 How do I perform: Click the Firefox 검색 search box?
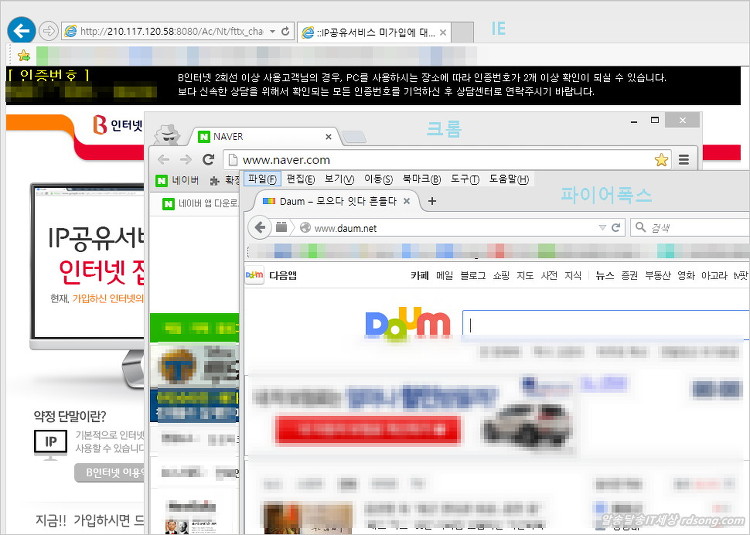[690, 228]
